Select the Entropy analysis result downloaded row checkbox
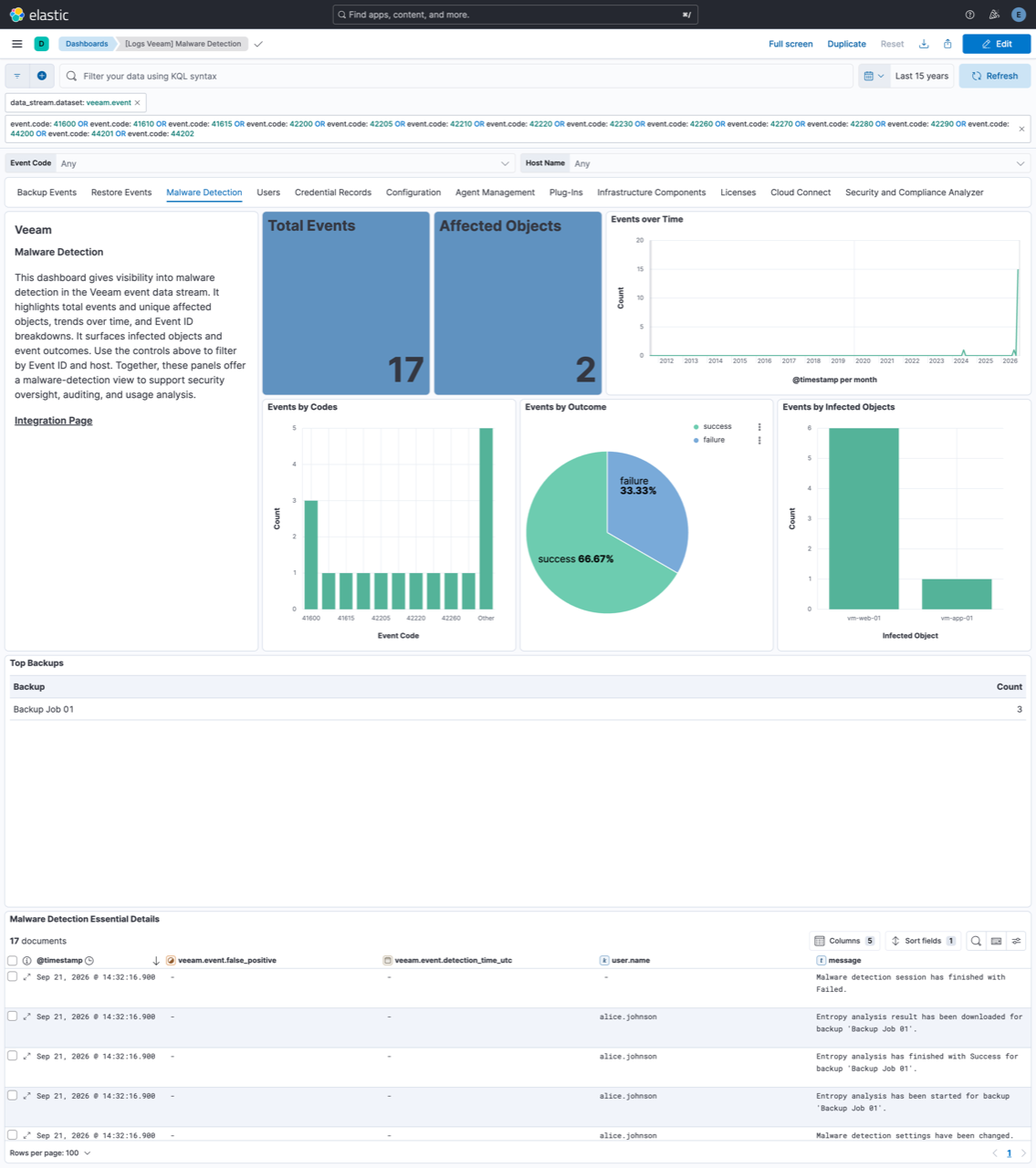Screen dimensions: 1036x1168 click(12, 1016)
